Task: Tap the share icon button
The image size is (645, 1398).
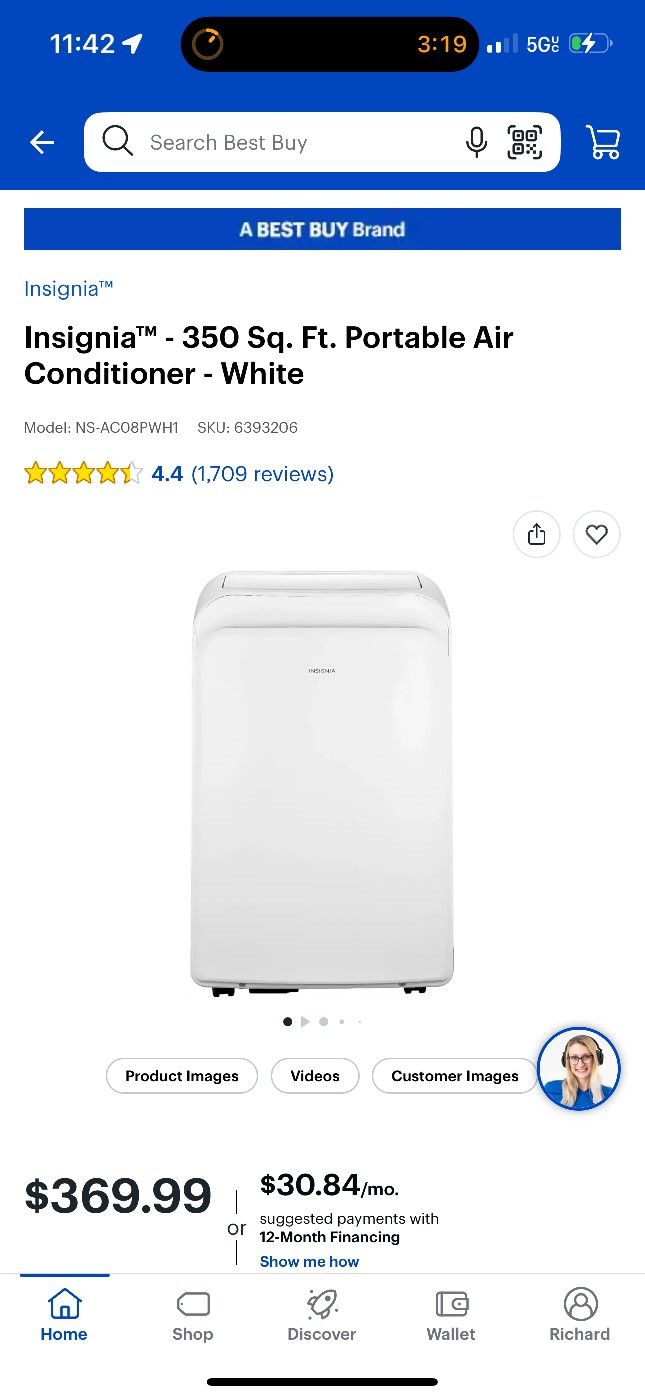Action: tap(537, 535)
